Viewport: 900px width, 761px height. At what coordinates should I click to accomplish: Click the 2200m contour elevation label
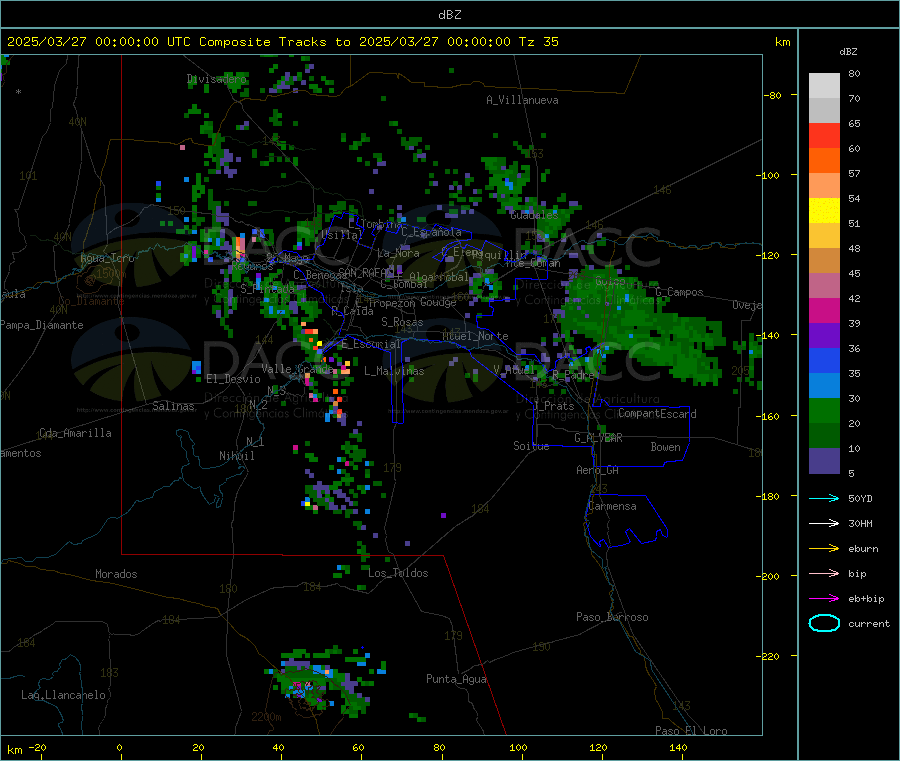click(x=266, y=717)
